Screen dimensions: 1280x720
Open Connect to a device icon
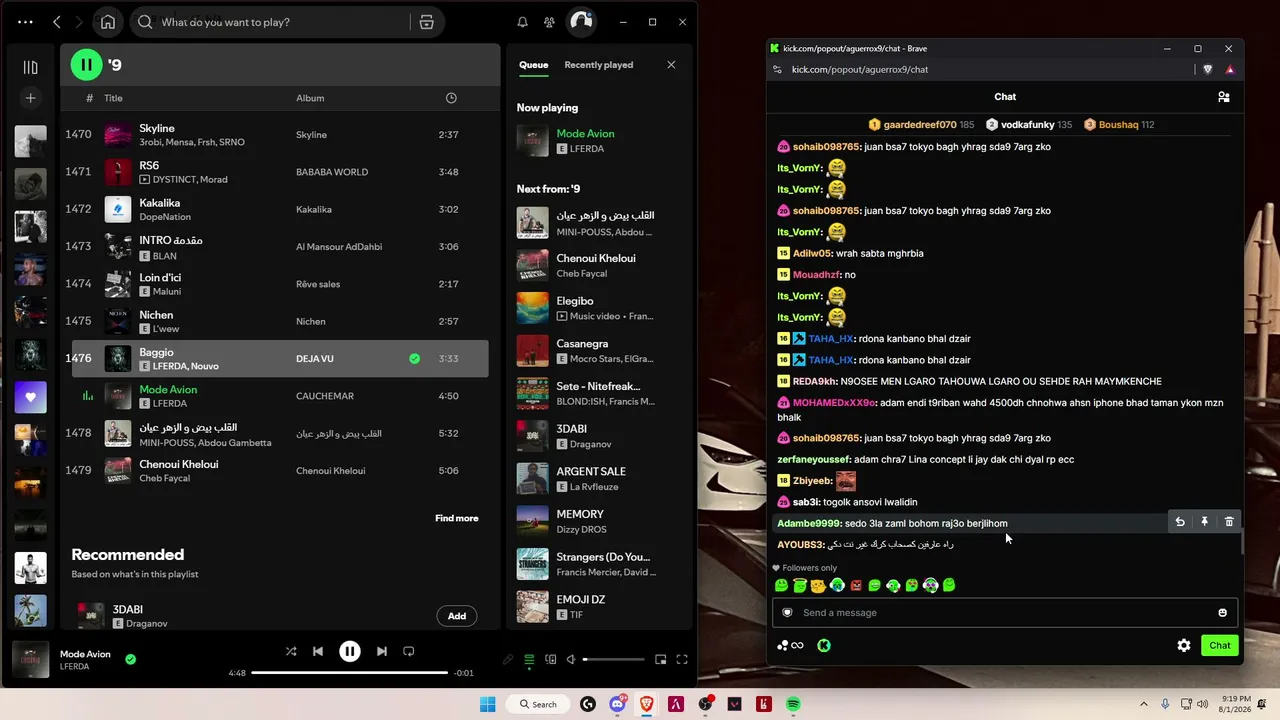point(550,659)
